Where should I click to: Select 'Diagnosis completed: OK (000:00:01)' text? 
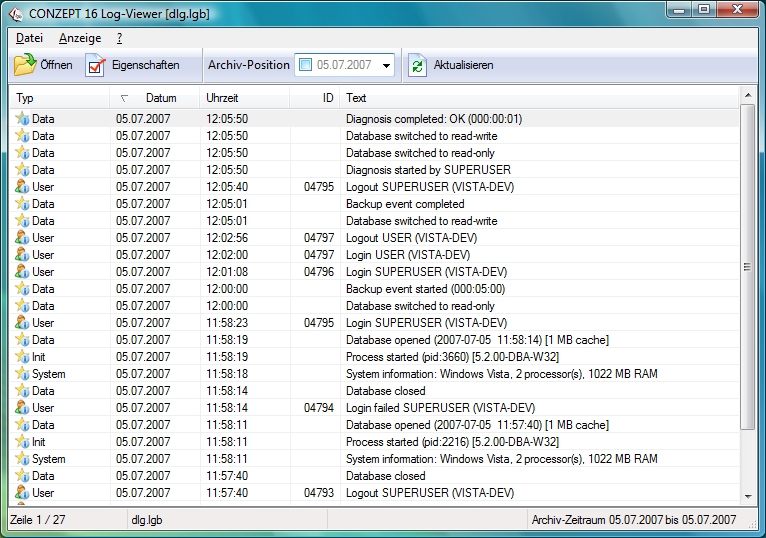click(x=434, y=119)
